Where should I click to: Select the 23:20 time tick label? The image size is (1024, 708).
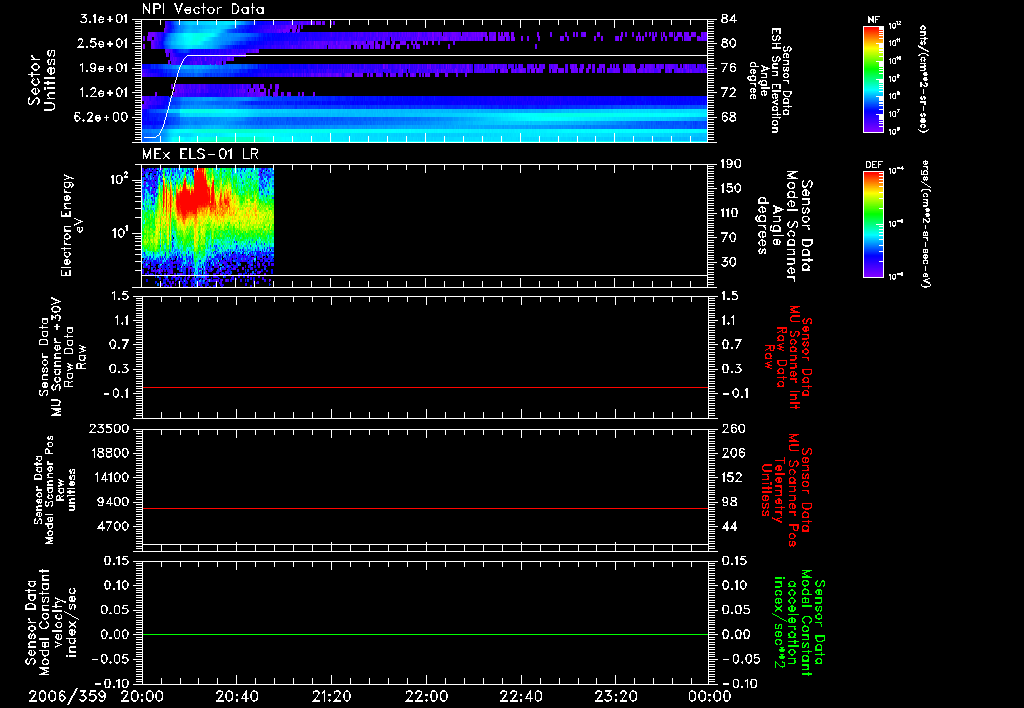pos(615,697)
